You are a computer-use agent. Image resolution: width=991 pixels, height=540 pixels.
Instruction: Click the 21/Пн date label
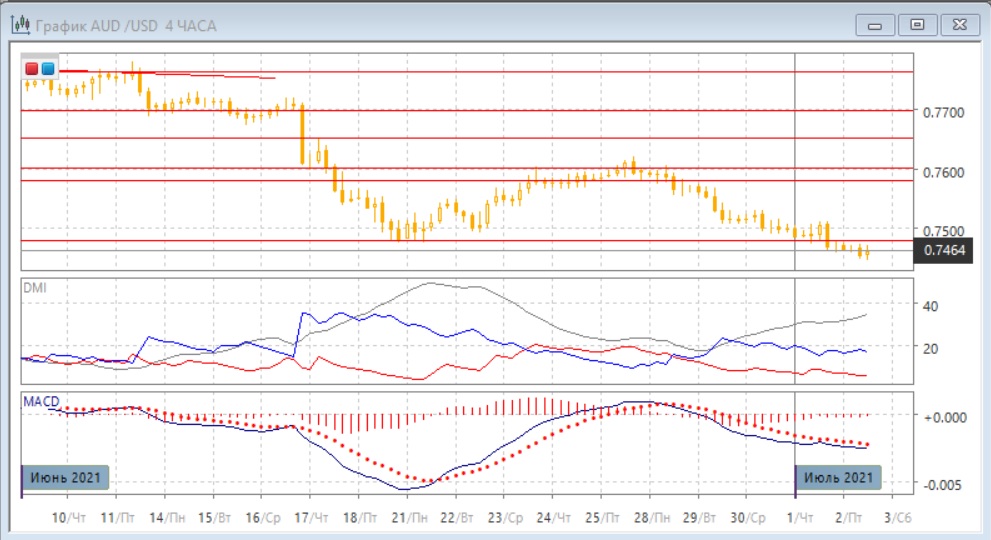(x=409, y=518)
